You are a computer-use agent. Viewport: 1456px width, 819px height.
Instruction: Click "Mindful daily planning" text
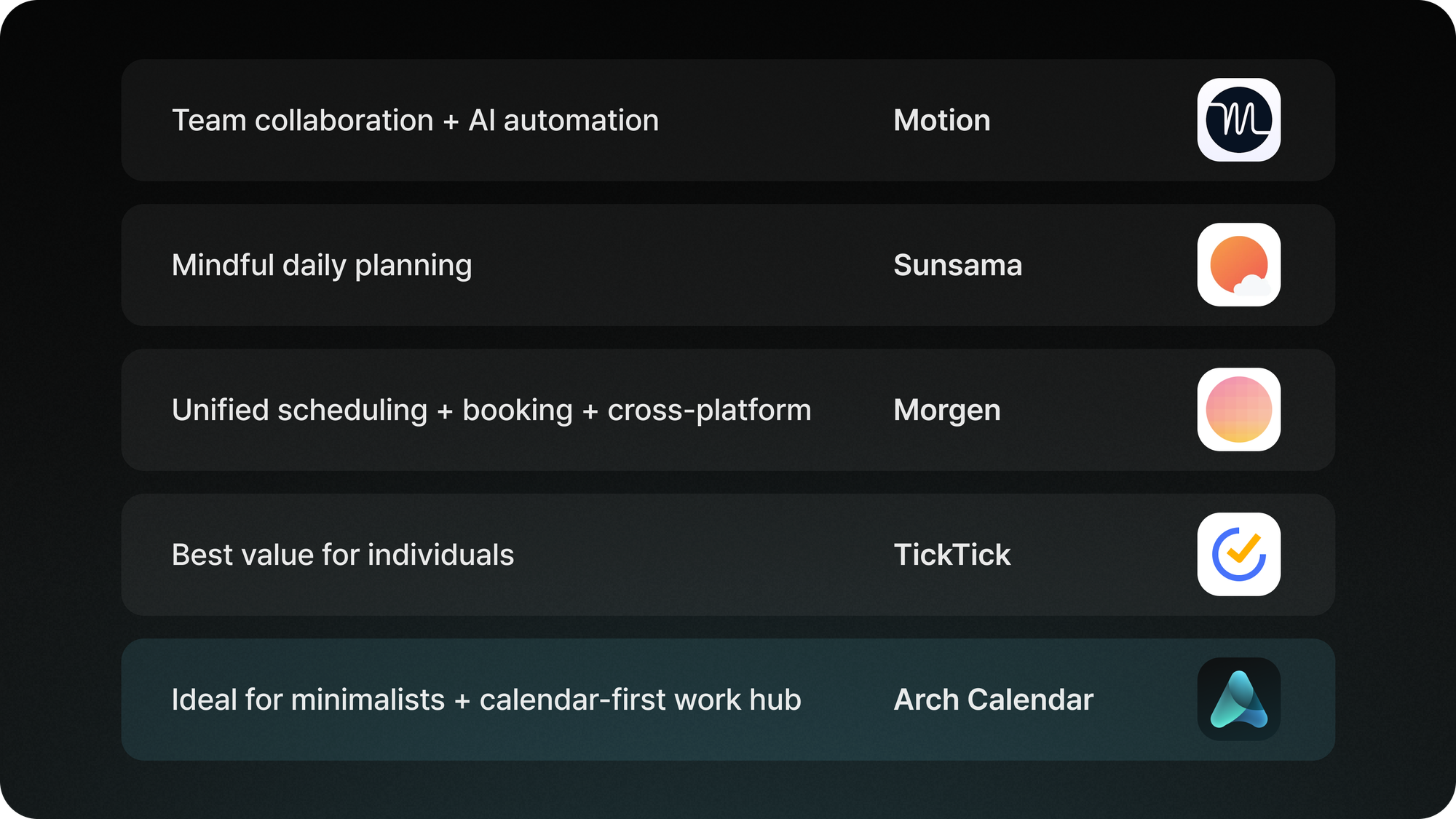322,266
